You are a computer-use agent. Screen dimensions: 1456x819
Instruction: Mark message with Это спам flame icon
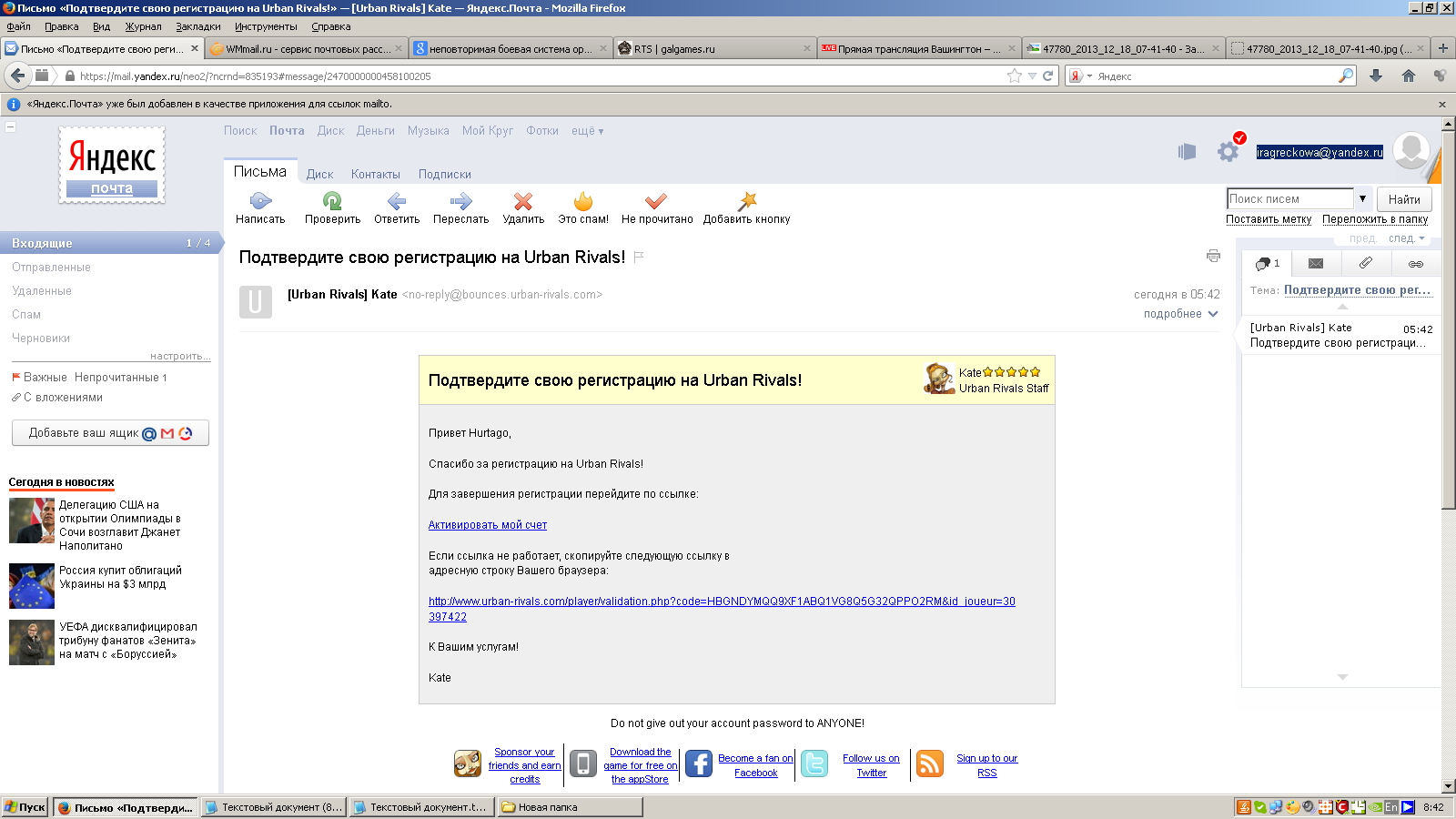click(x=583, y=201)
